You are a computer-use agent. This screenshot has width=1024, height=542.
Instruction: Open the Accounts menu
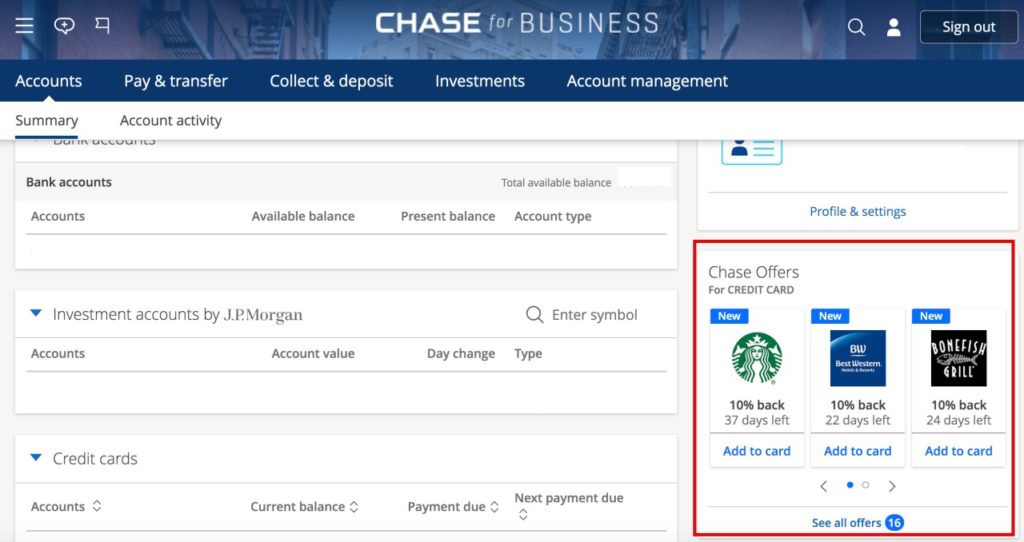point(48,81)
